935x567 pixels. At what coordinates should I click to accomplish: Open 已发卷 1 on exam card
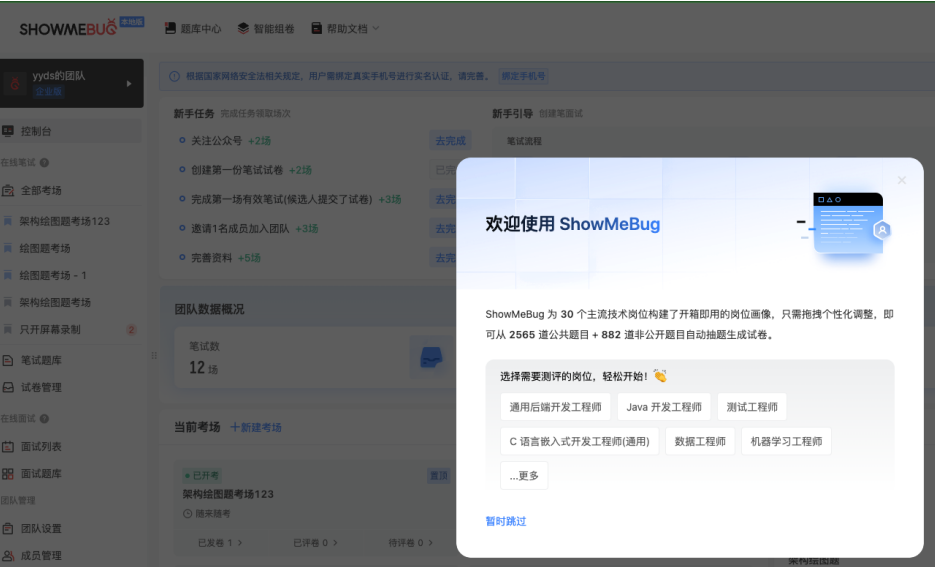coord(220,543)
